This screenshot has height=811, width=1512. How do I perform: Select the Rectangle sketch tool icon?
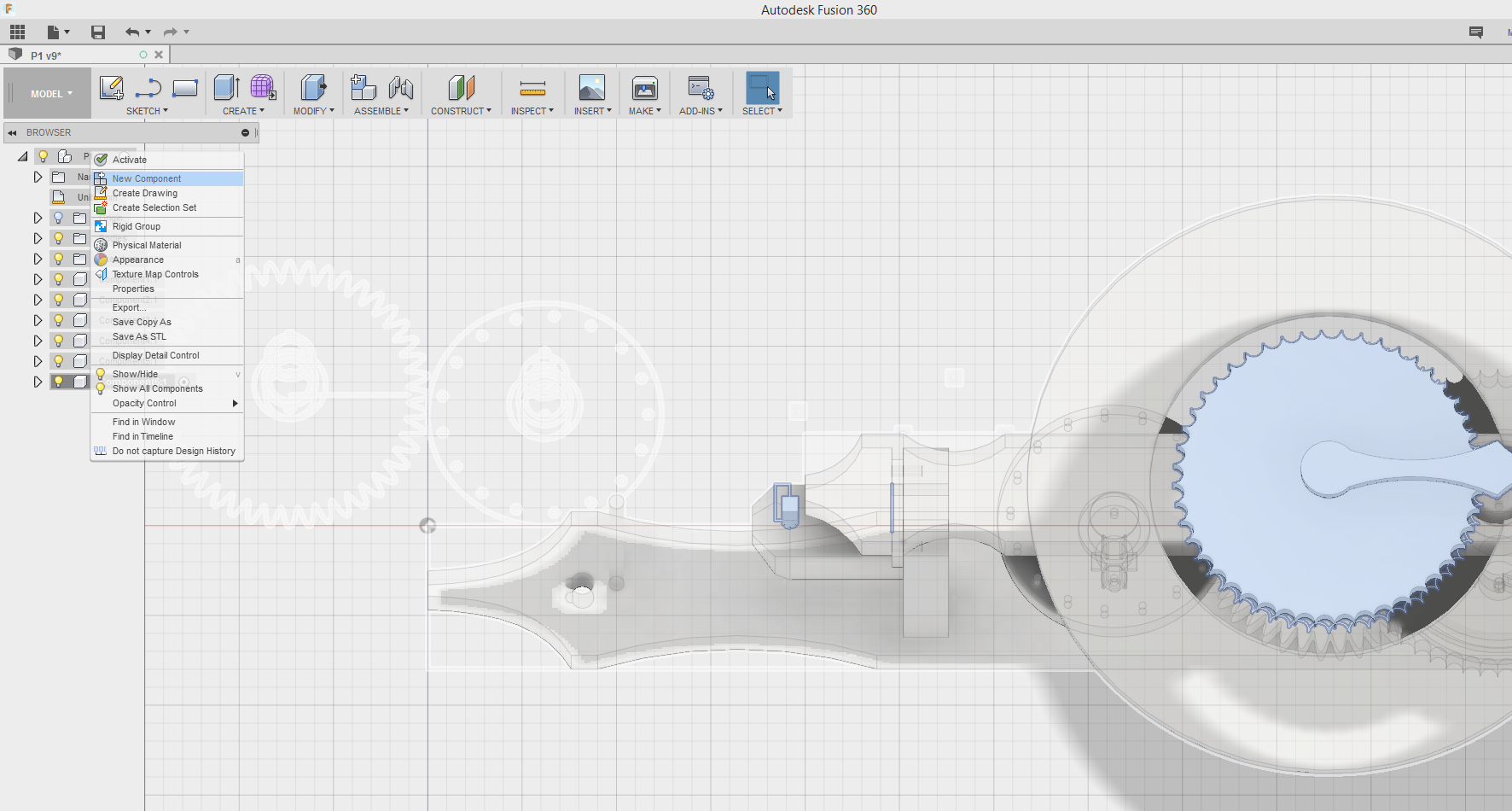pyautogui.click(x=185, y=88)
